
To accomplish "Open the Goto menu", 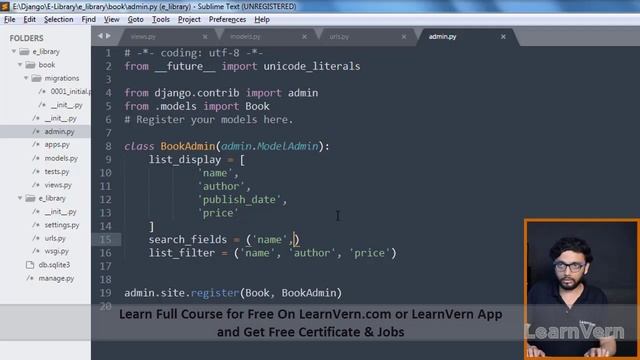I will click(136, 20).
